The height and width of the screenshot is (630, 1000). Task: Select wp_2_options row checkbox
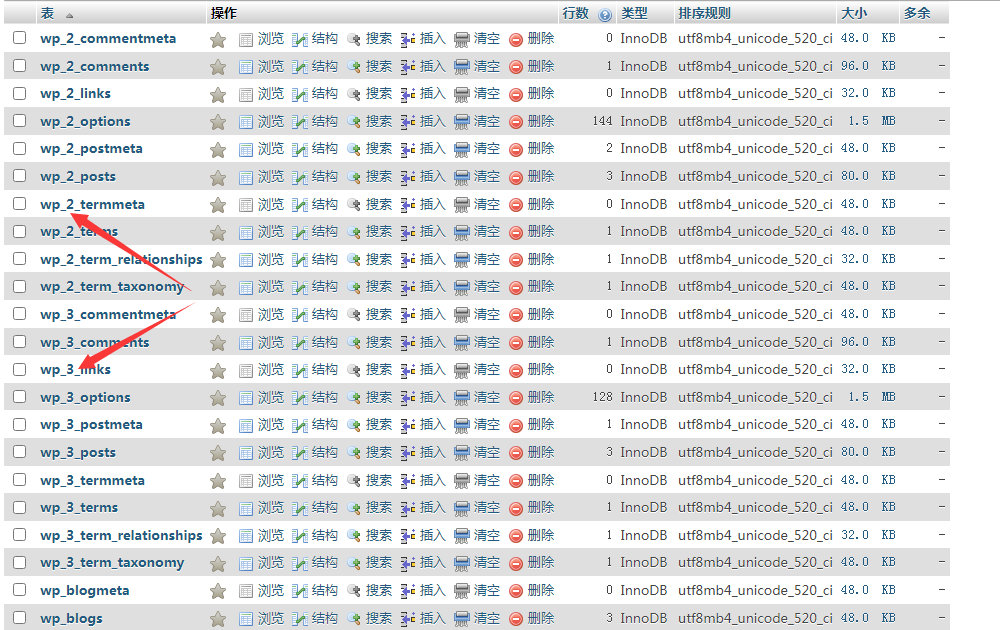tap(20, 121)
